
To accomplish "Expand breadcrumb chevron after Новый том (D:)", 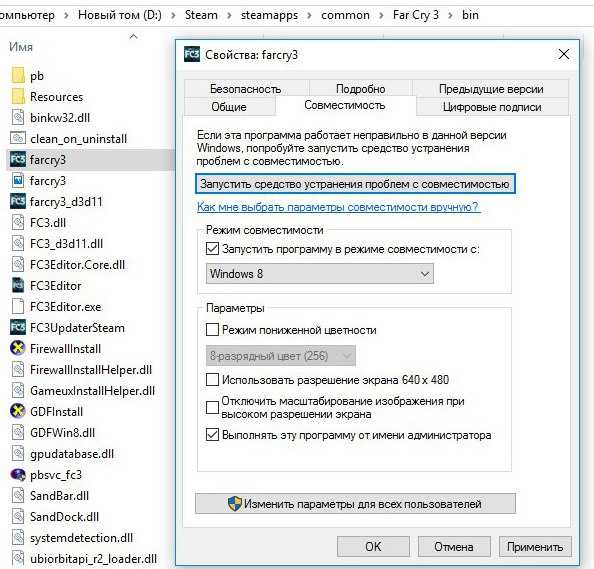I will pyautogui.click(x=173, y=16).
